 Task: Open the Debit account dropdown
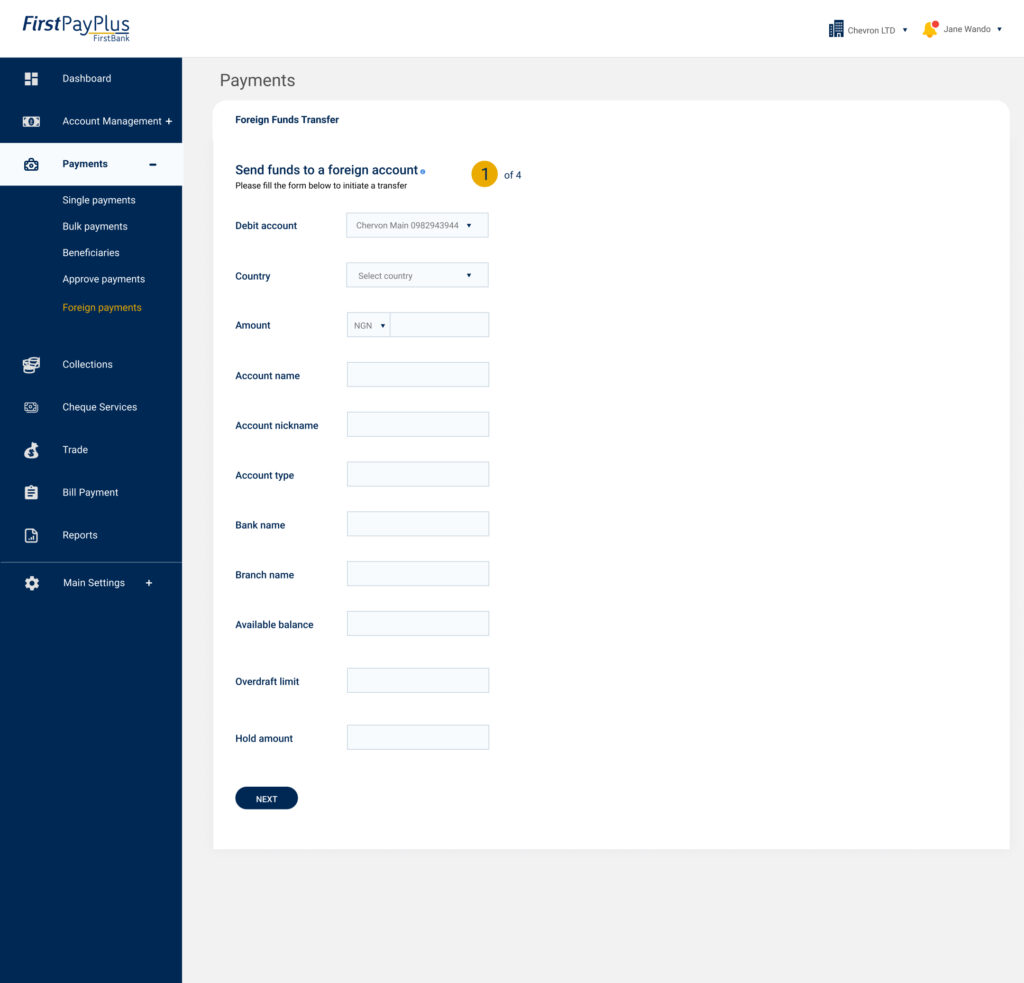417,225
